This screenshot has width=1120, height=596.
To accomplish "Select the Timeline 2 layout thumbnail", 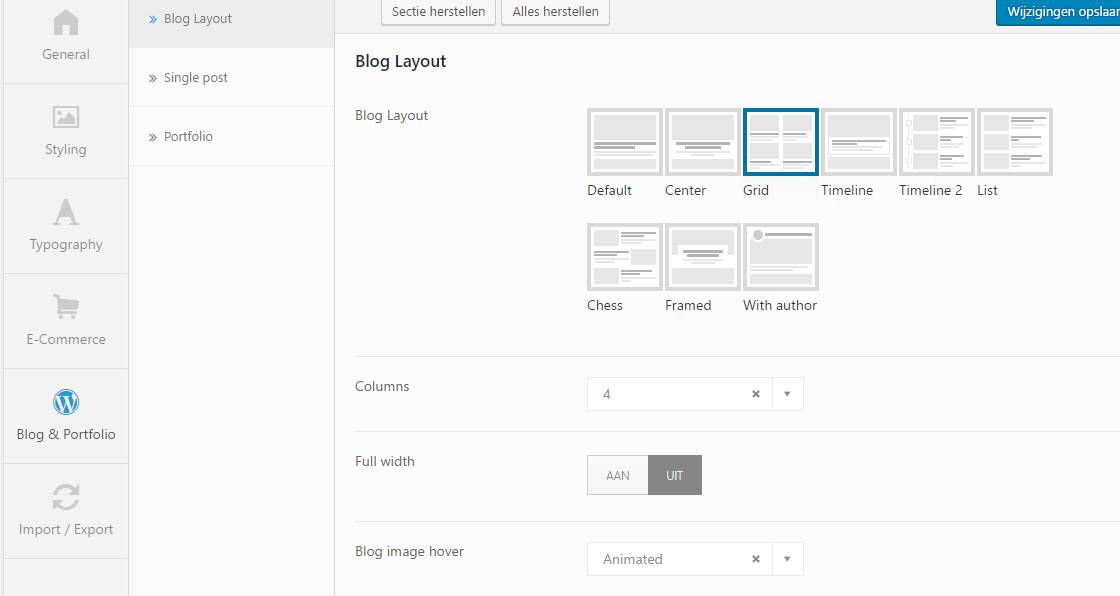I will pos(937,142).
